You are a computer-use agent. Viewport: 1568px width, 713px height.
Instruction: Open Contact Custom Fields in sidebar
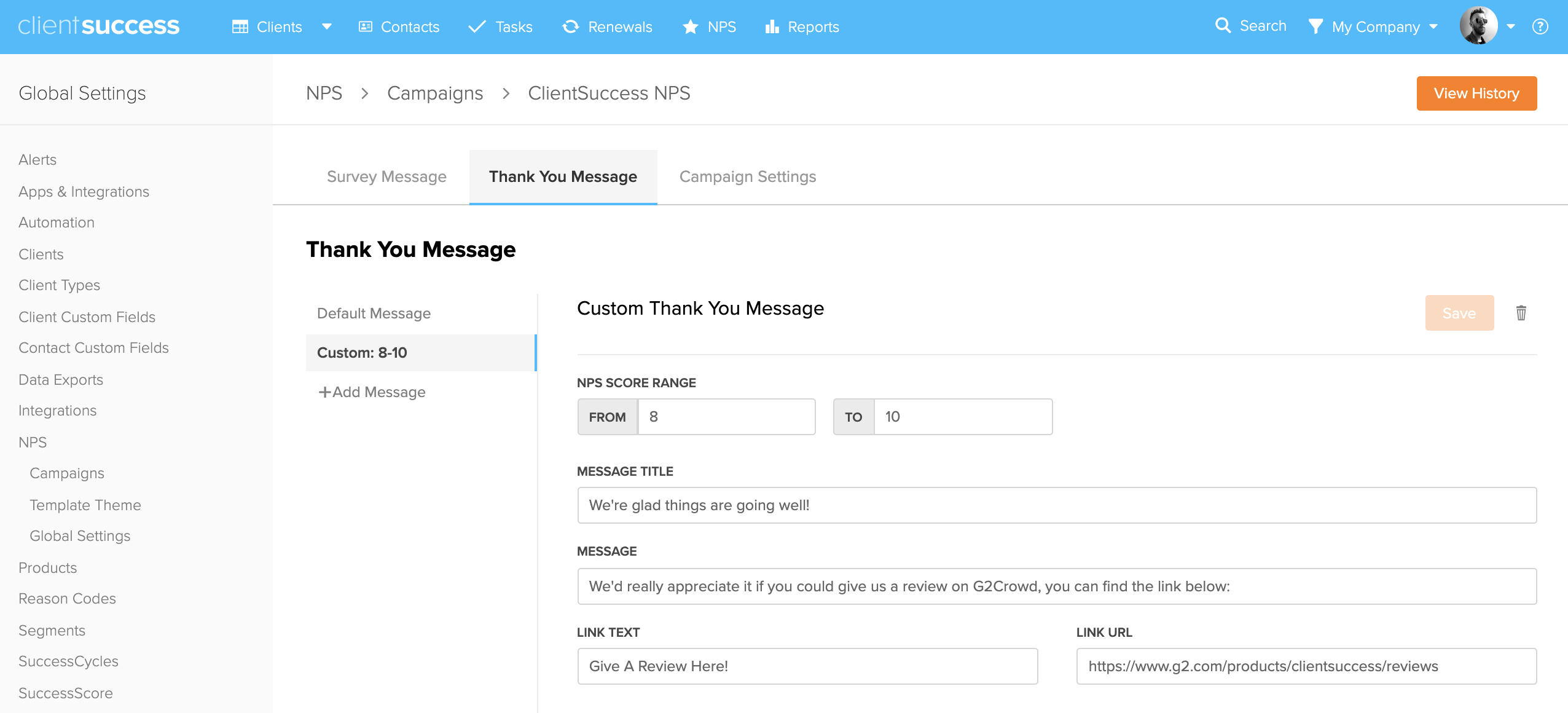[x=93, y=348]
